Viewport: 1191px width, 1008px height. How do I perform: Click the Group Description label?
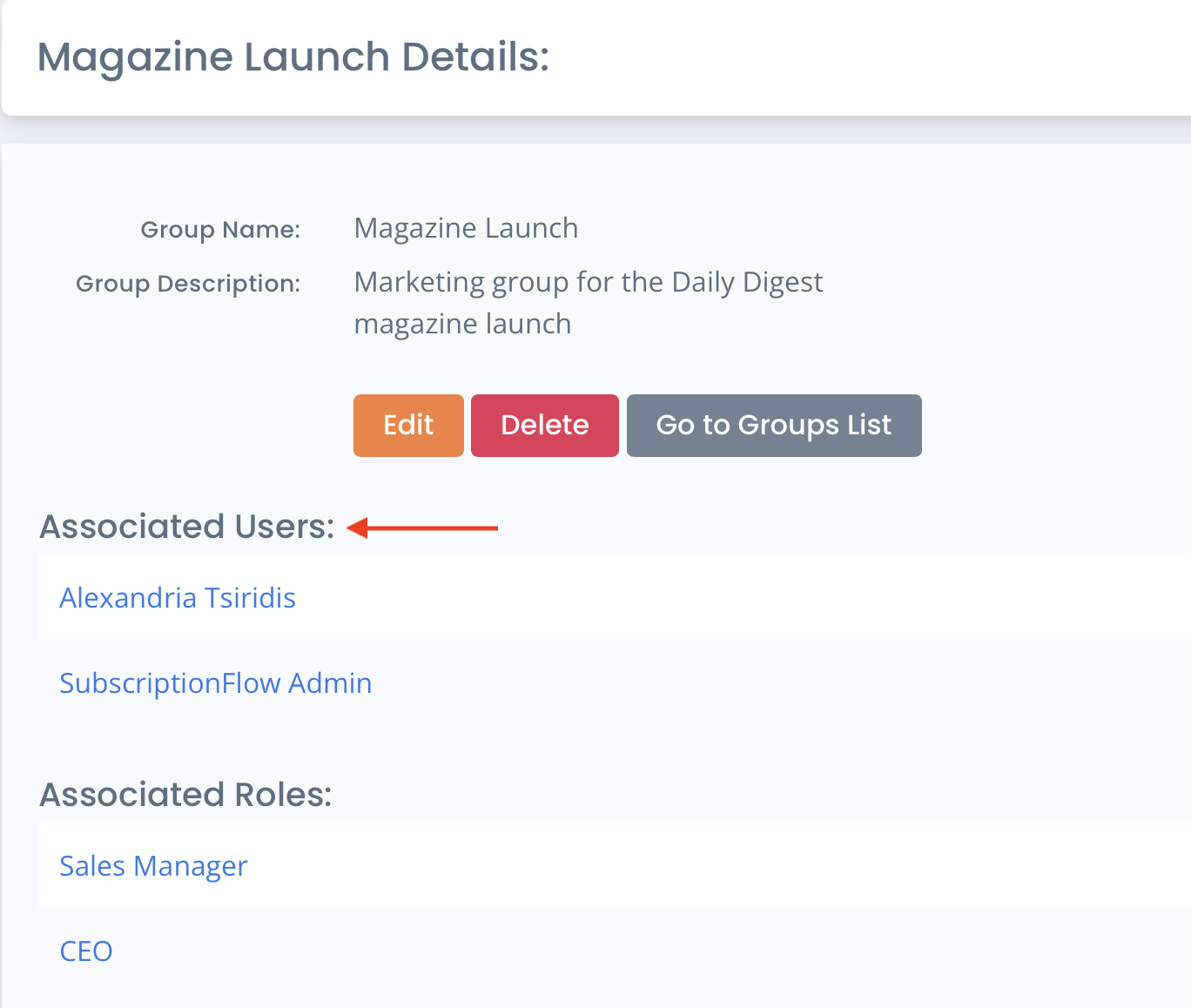click(188, 284)
